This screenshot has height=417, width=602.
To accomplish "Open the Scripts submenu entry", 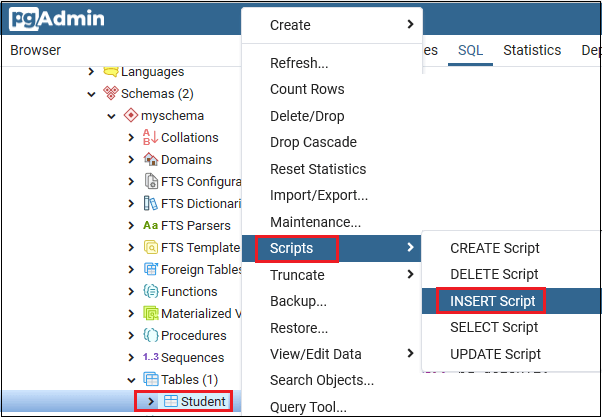I will [x=332, y=248].
